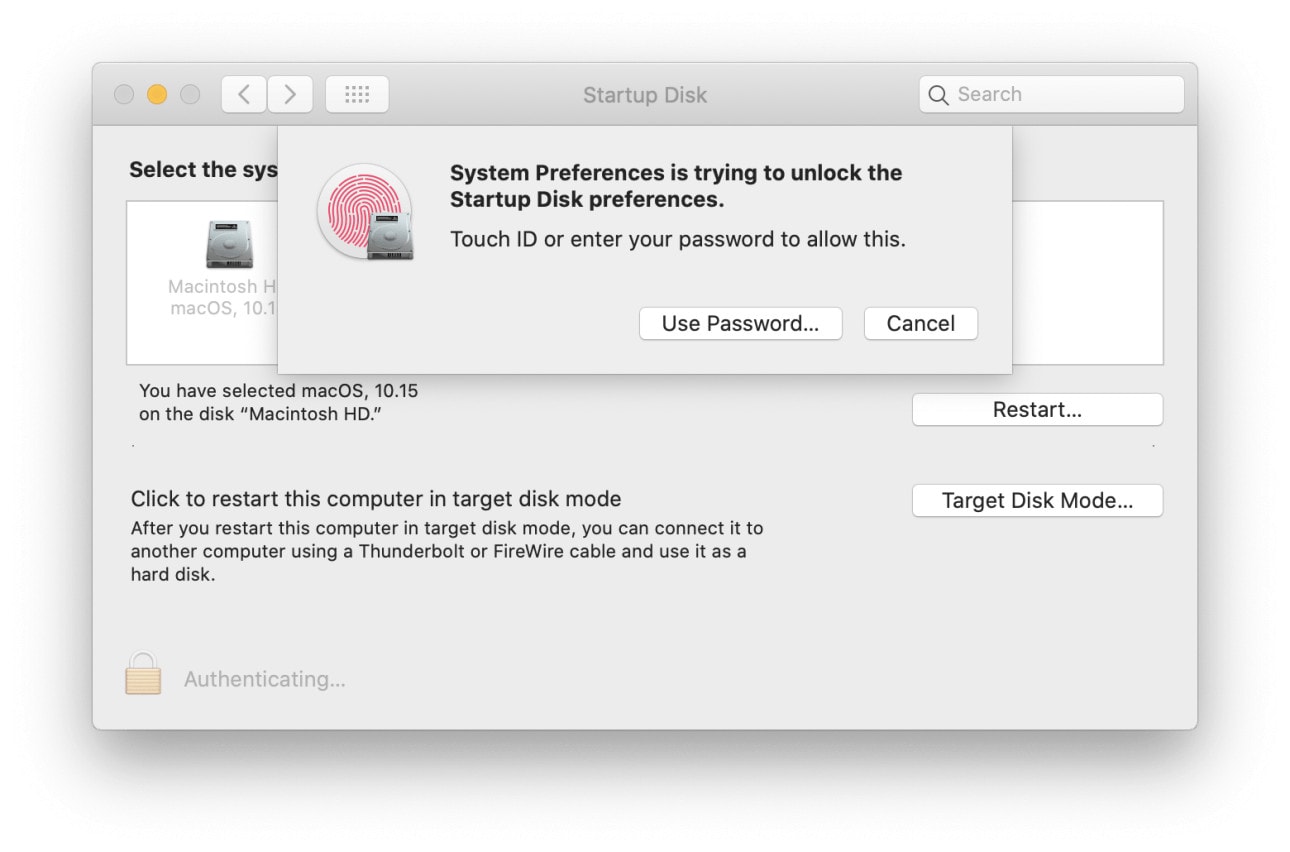Go forward using the right chevron
Screen dimensions: 1290x852
pyautogui.click(x=290, y=95)
